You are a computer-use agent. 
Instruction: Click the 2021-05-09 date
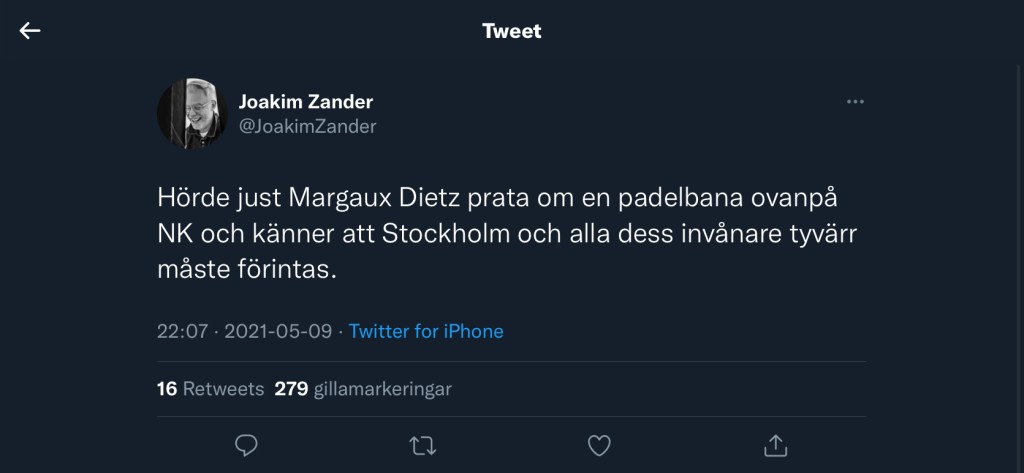[x=279, y=331]
